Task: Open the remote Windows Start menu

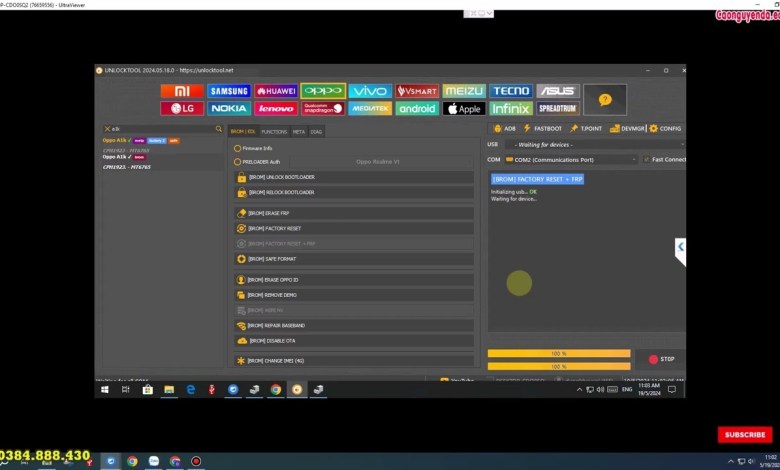Action: pos(104,390)
